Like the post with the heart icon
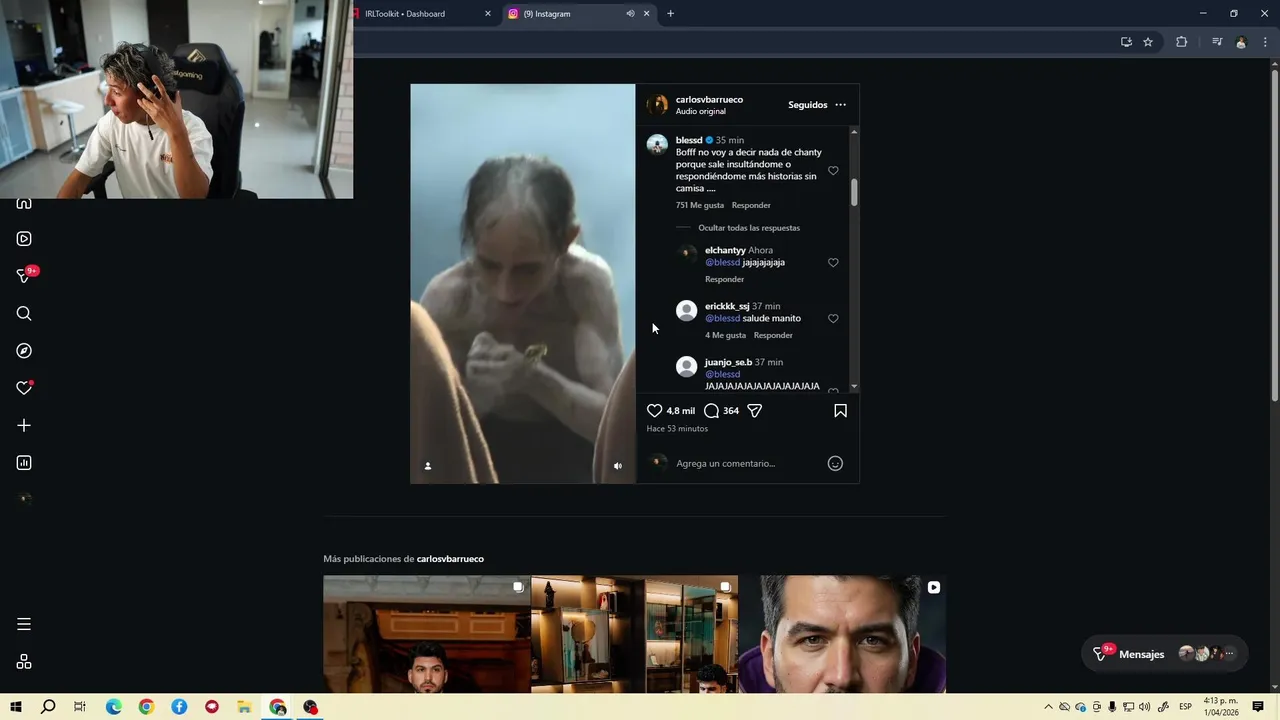The width and height of the screenshot is (1280, 720). pyautogui.click(x=655, y=411)
